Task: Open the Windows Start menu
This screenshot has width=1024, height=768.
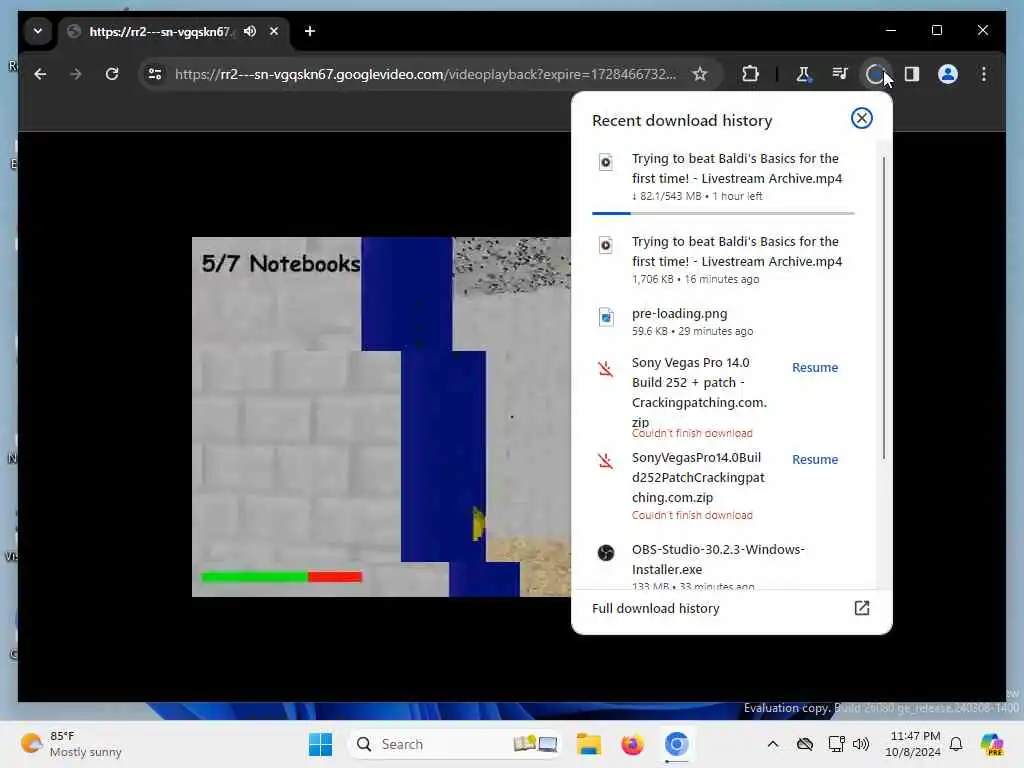Action: point(320,744)
